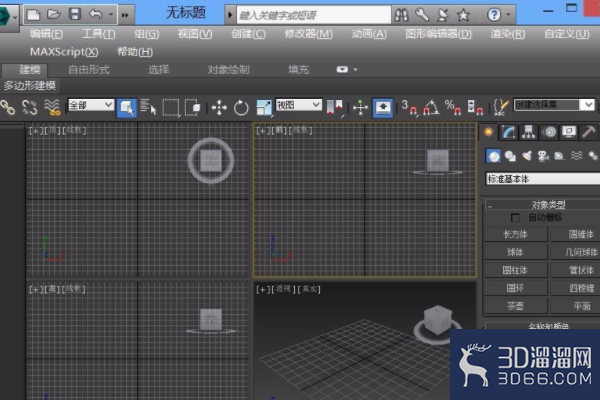Toggle Select and Manipulate icon
Screen dimensions: 600x400
360,108
